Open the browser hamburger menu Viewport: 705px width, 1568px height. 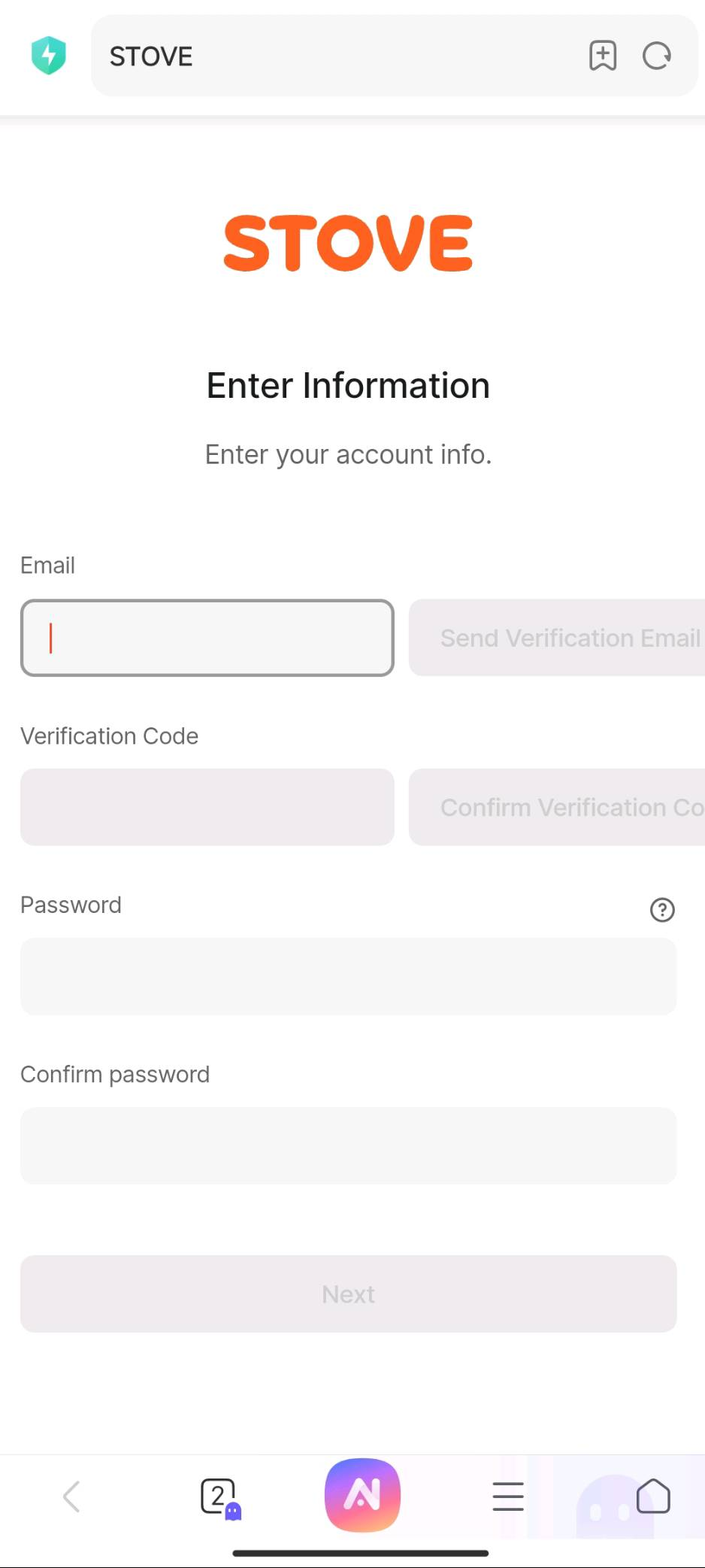pos(508,1497)
